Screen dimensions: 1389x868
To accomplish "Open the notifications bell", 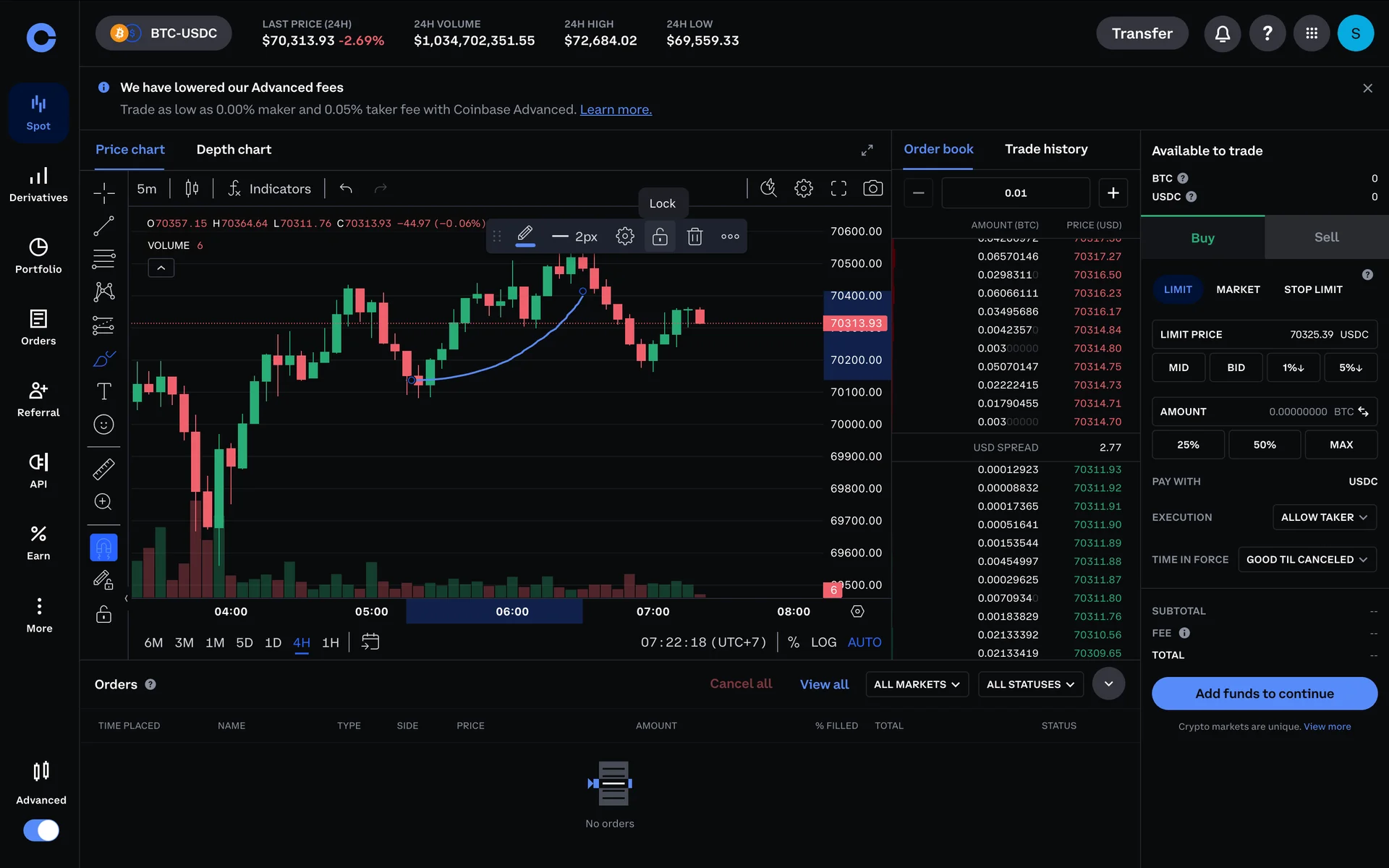I will click(x=1222, y=33).
